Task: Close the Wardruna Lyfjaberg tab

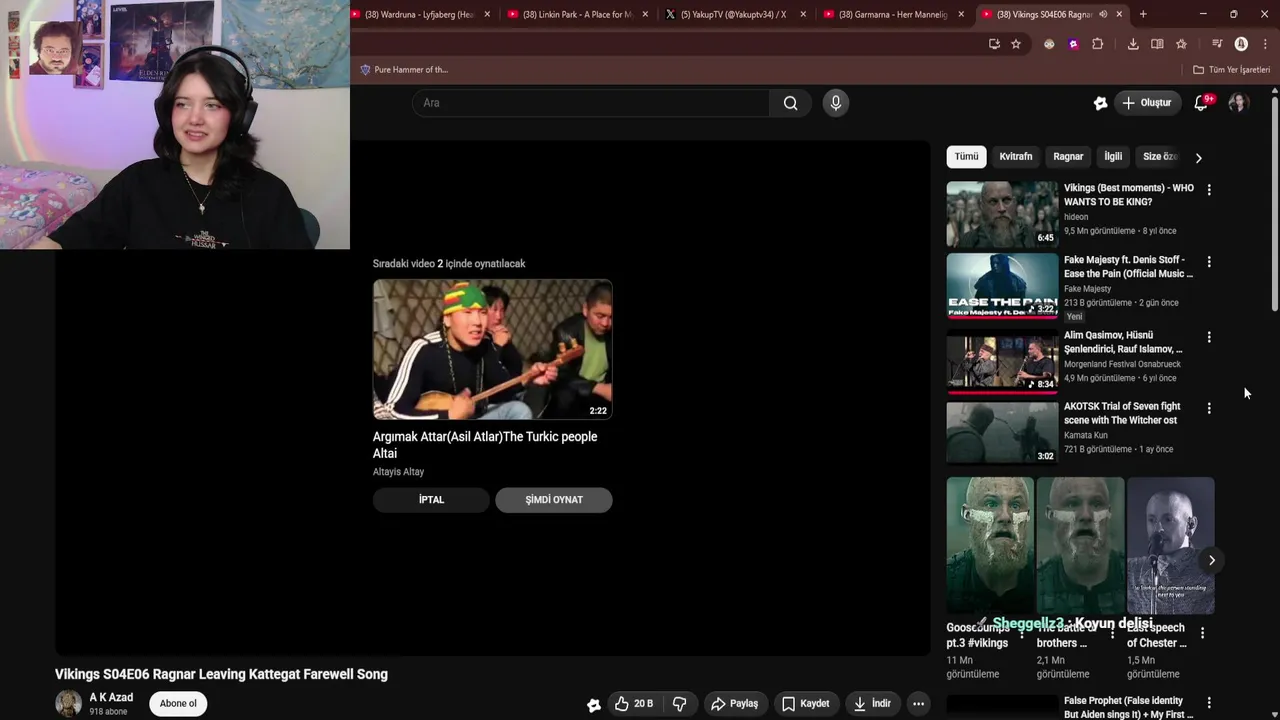Action: click(487, 14)
